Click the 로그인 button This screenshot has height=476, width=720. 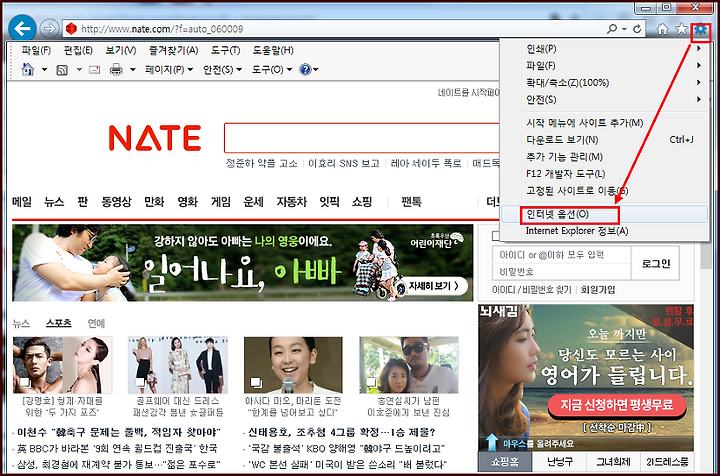coord(655,263)
